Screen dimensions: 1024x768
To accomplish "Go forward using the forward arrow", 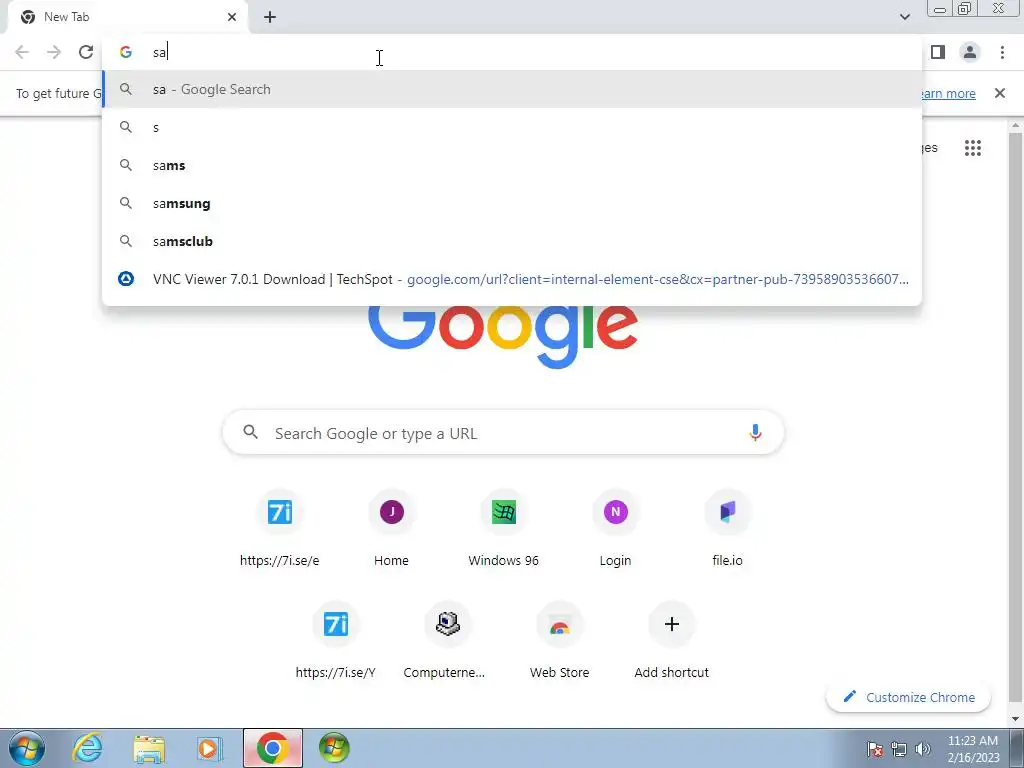I will [54, 52].
